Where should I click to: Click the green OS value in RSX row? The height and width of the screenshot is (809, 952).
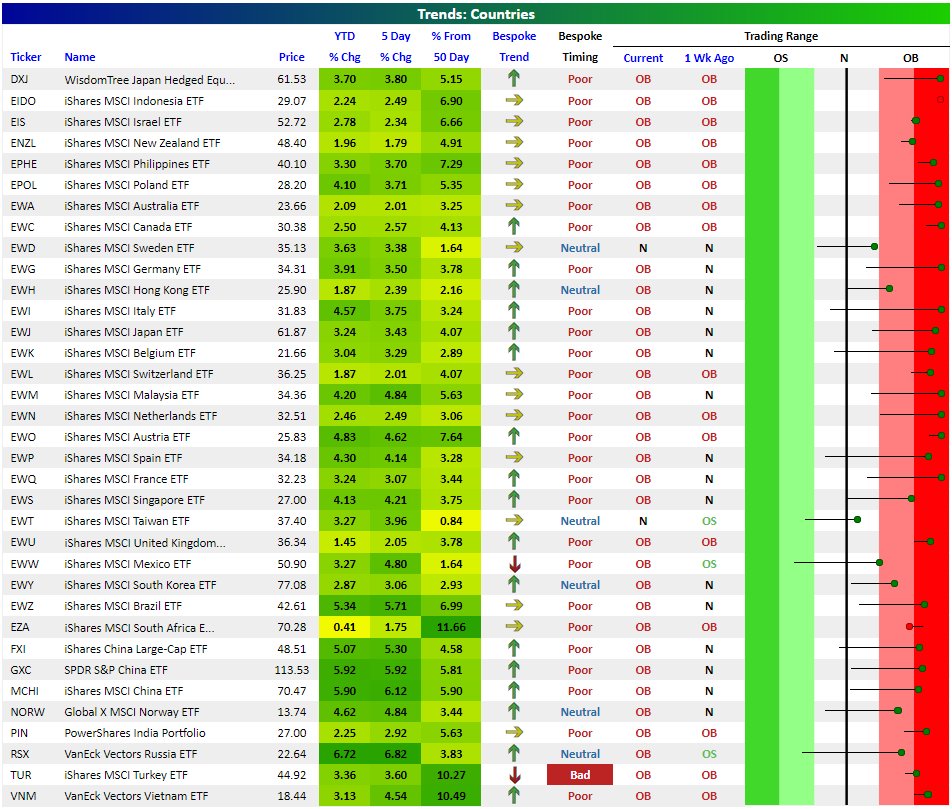[x=709, y=754]
